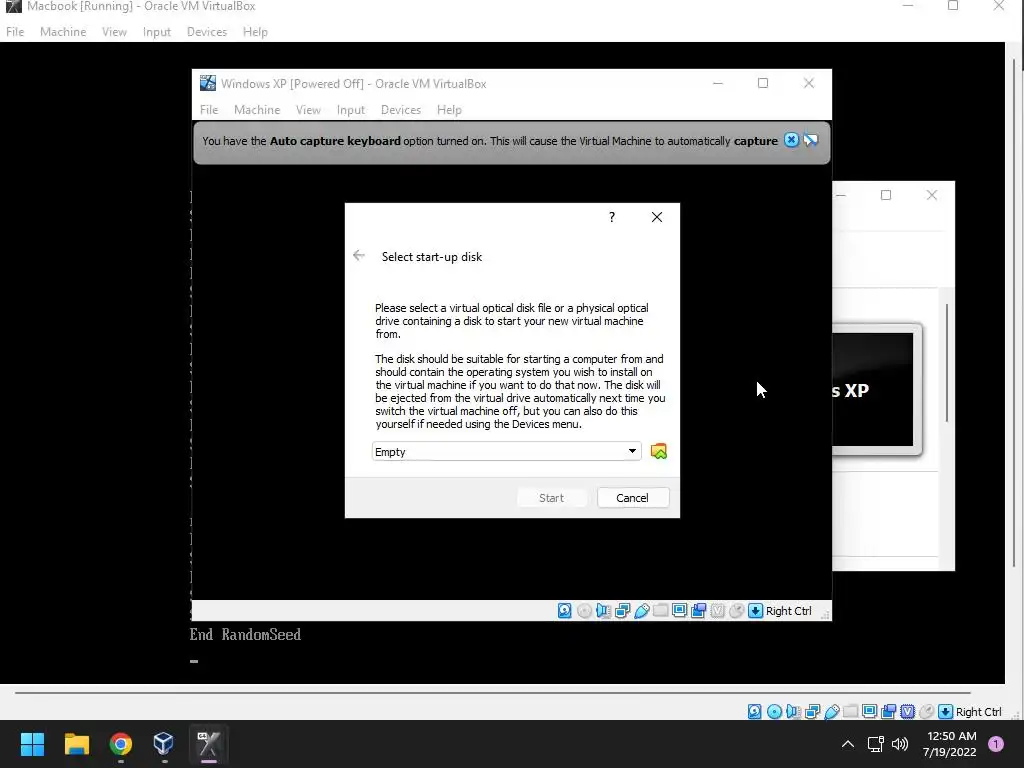Maximize the Windows XP VM window
1024x768 pixels.
[763, 83]
